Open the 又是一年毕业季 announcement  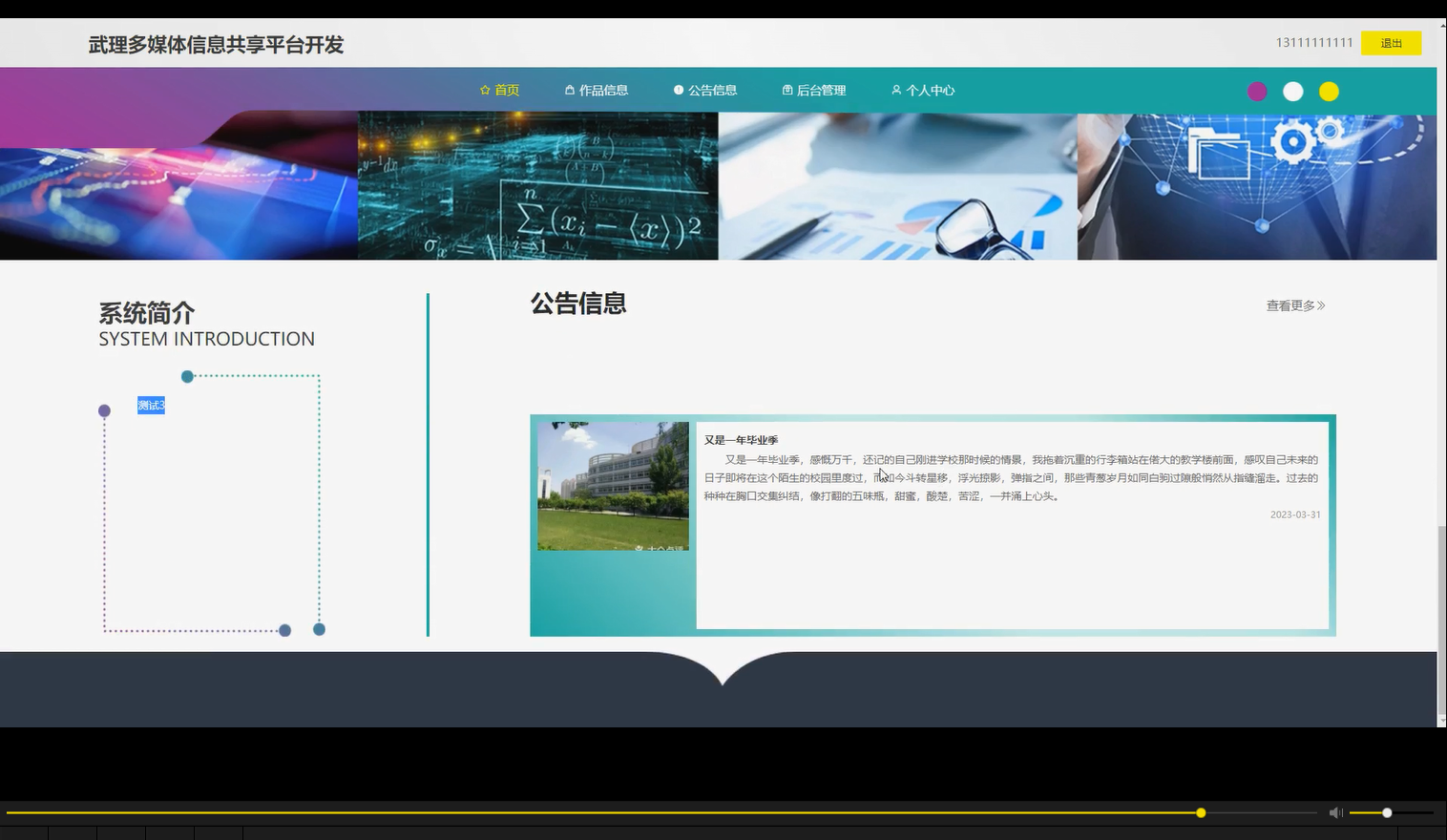point(741,440)
